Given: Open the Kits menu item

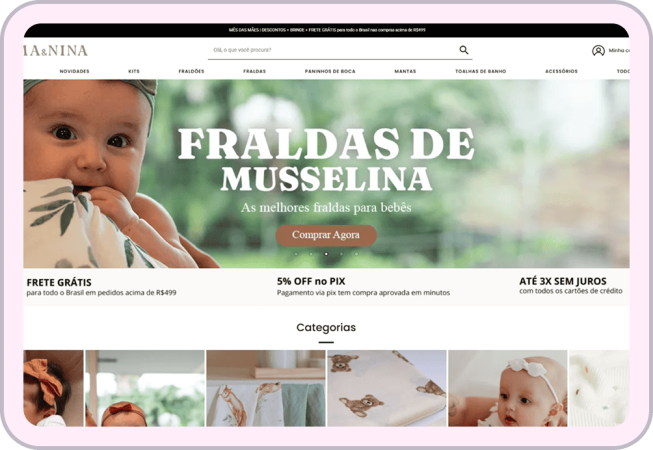Looking at the screenshot, I should tap(134, 71).
